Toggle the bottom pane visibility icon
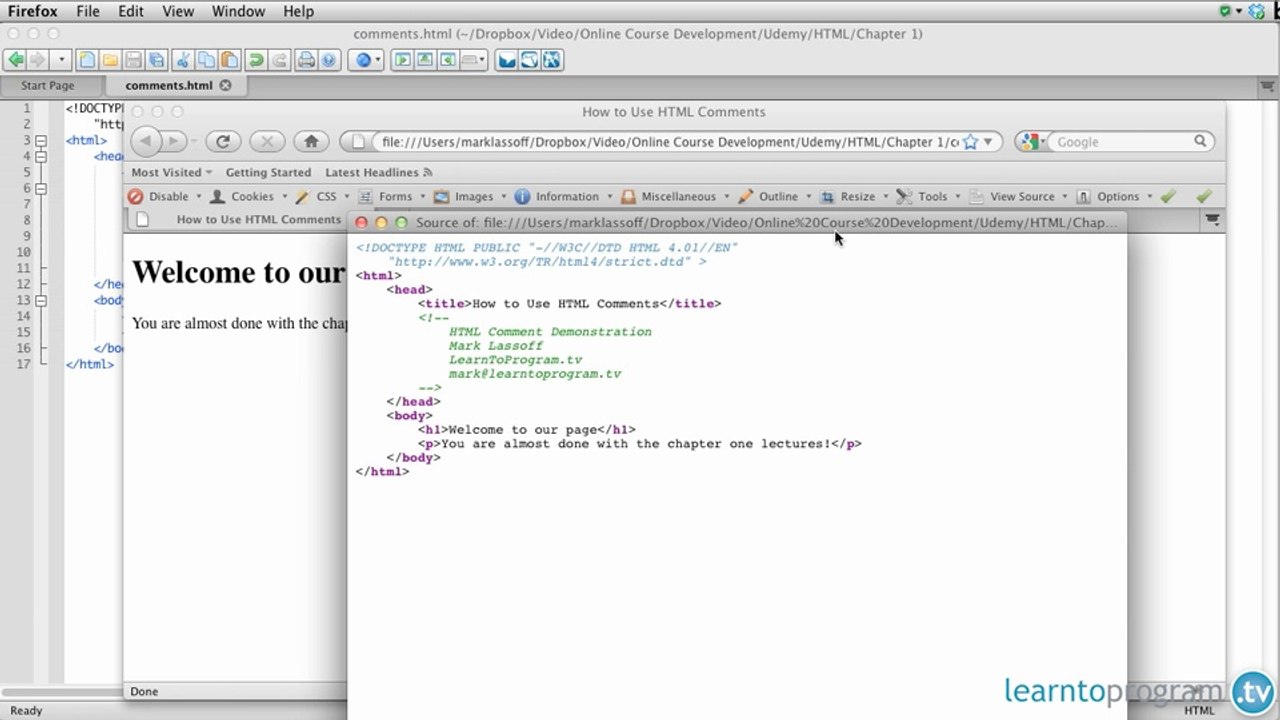The width and height of the screenshot is (1280, 720). [425, 60]
